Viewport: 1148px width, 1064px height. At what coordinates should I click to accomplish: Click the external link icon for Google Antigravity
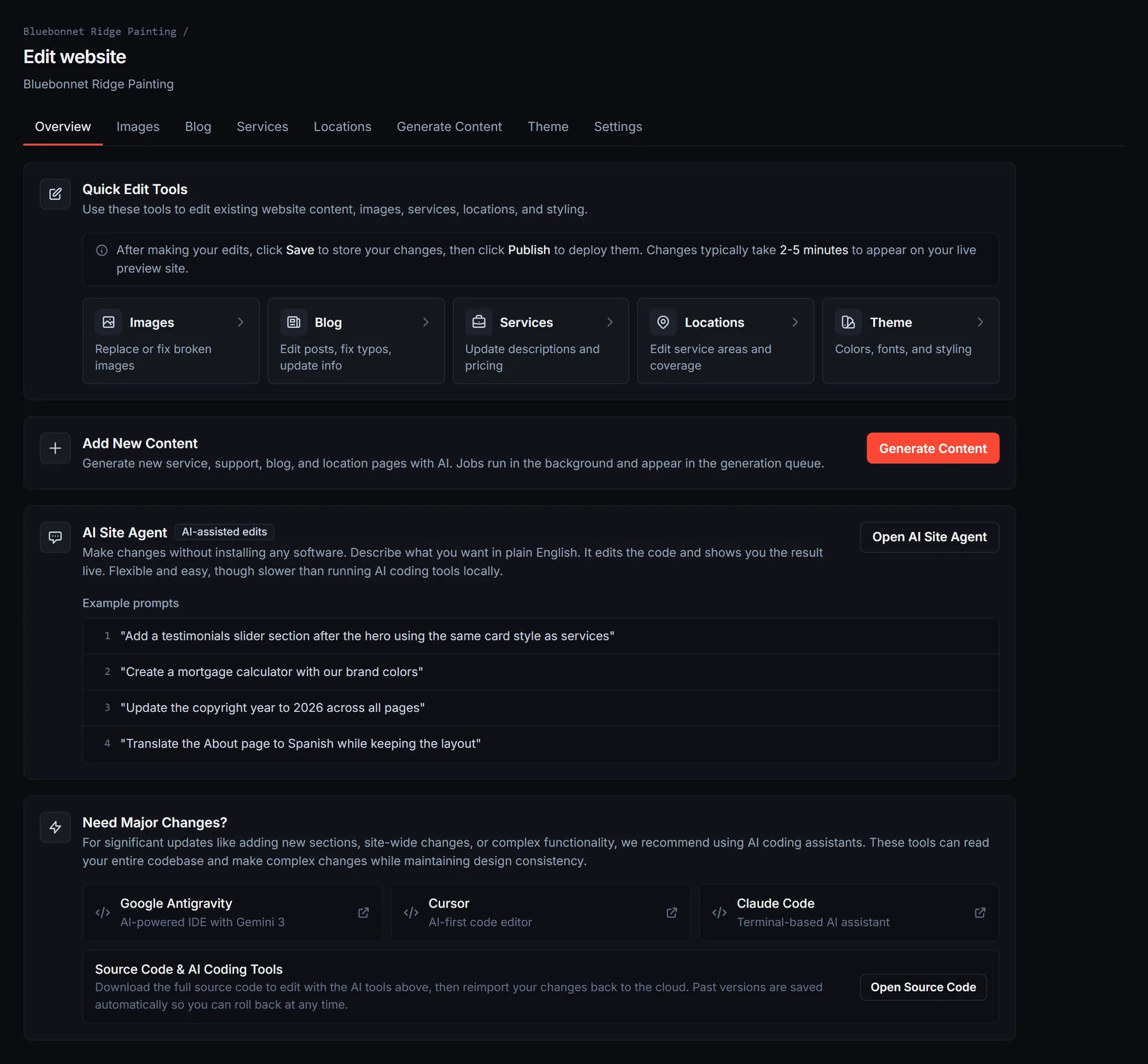[x=364, y=913]
